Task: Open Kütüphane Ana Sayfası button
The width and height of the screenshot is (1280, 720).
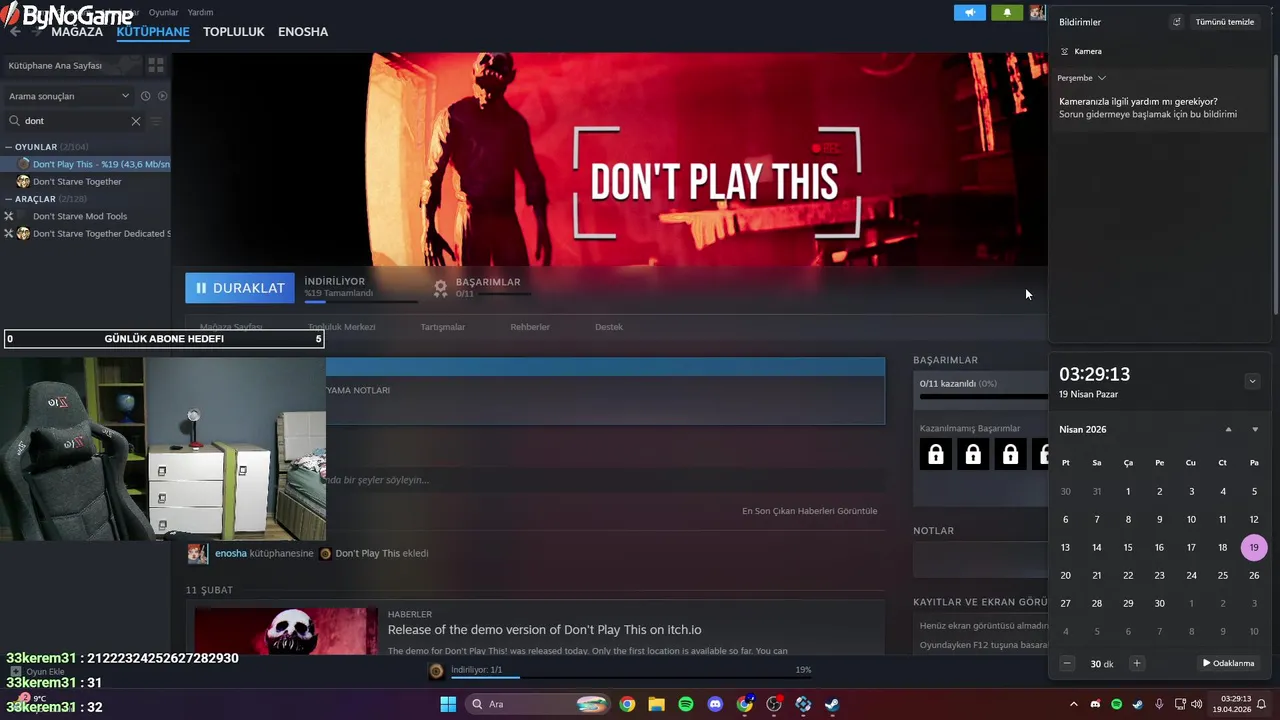Action: pyautogui.click(x=73, y=65)
